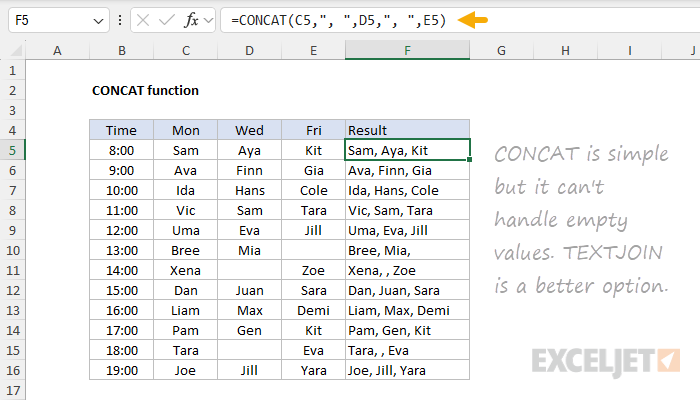This screenshot has width=700, height=400.
Task: Click the 'Liam' cell
Action: pos(186,310)
